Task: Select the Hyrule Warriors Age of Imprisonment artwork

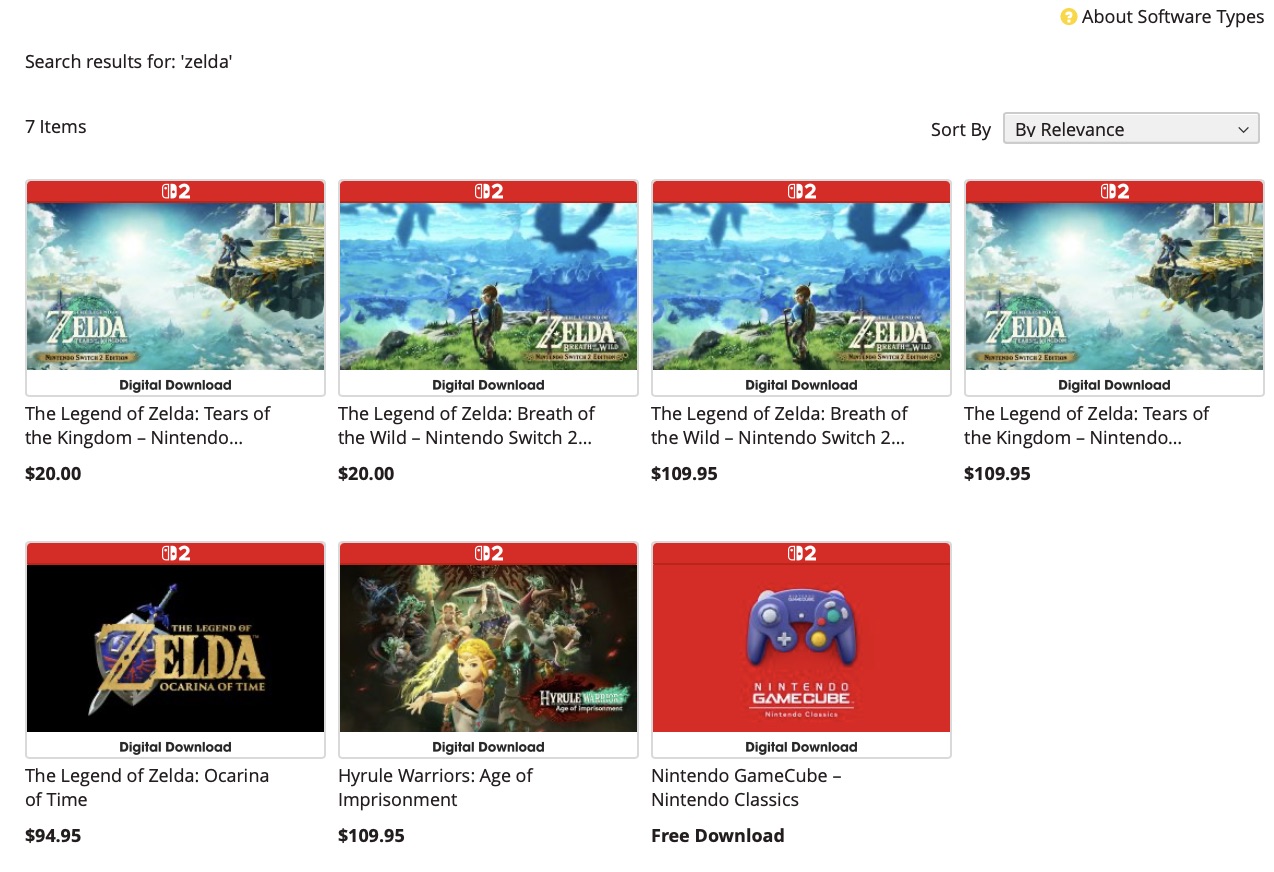Action: point(489,648)
